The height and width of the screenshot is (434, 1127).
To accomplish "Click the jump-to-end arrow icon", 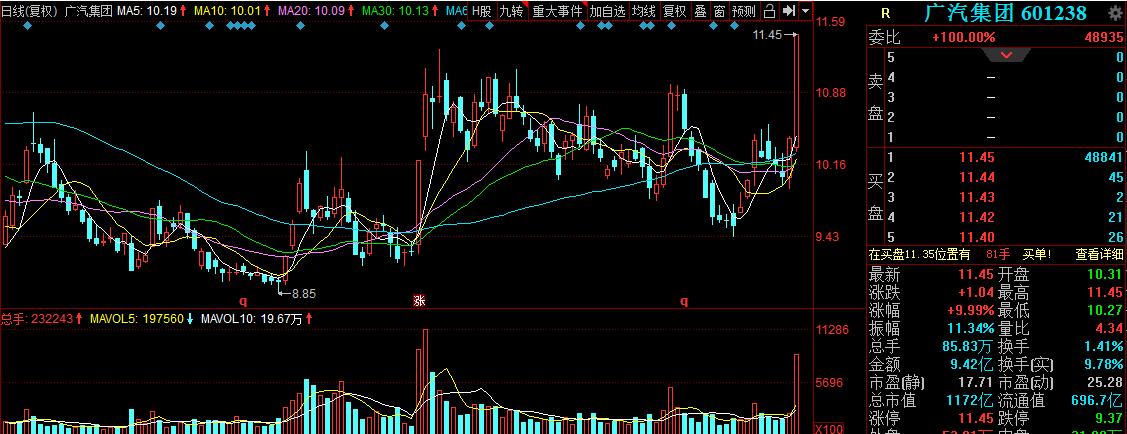I will pyautogui.click(x=788, y=11).
